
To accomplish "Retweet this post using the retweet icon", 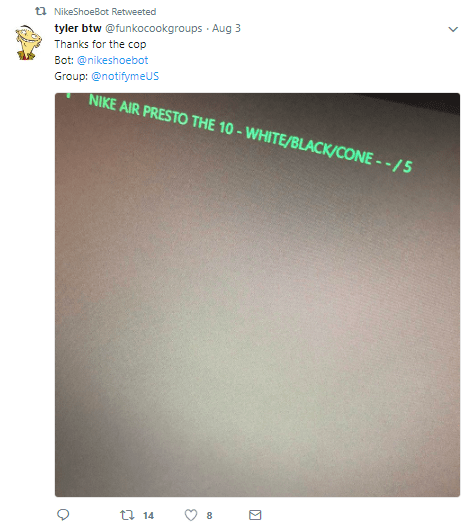I will pos(127,515).
